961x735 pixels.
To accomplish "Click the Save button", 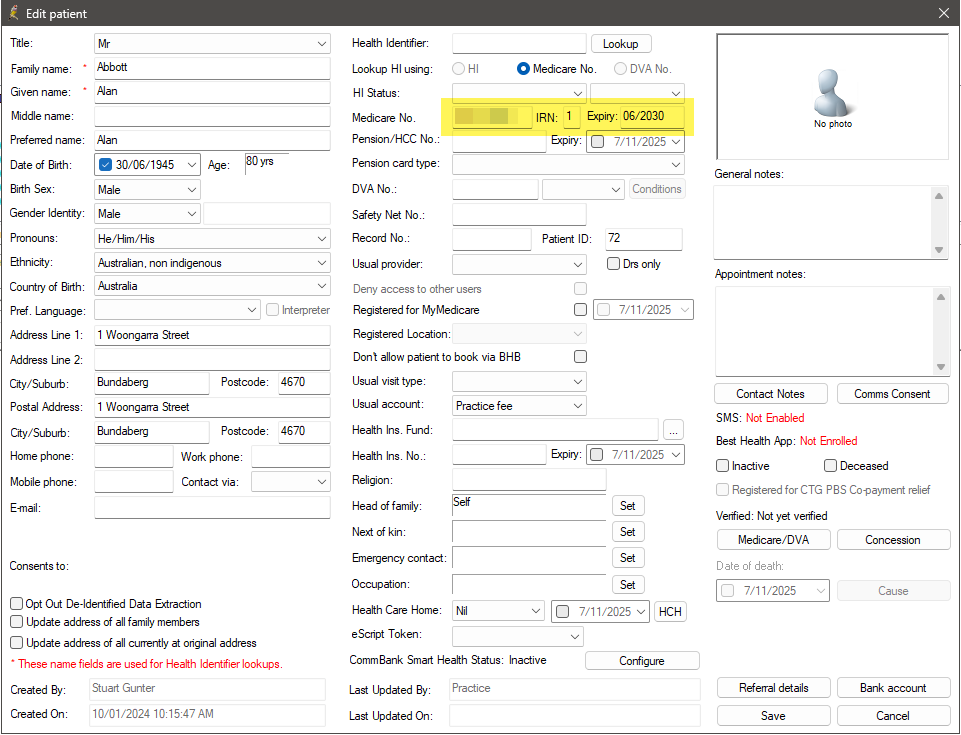I will 773,716.
